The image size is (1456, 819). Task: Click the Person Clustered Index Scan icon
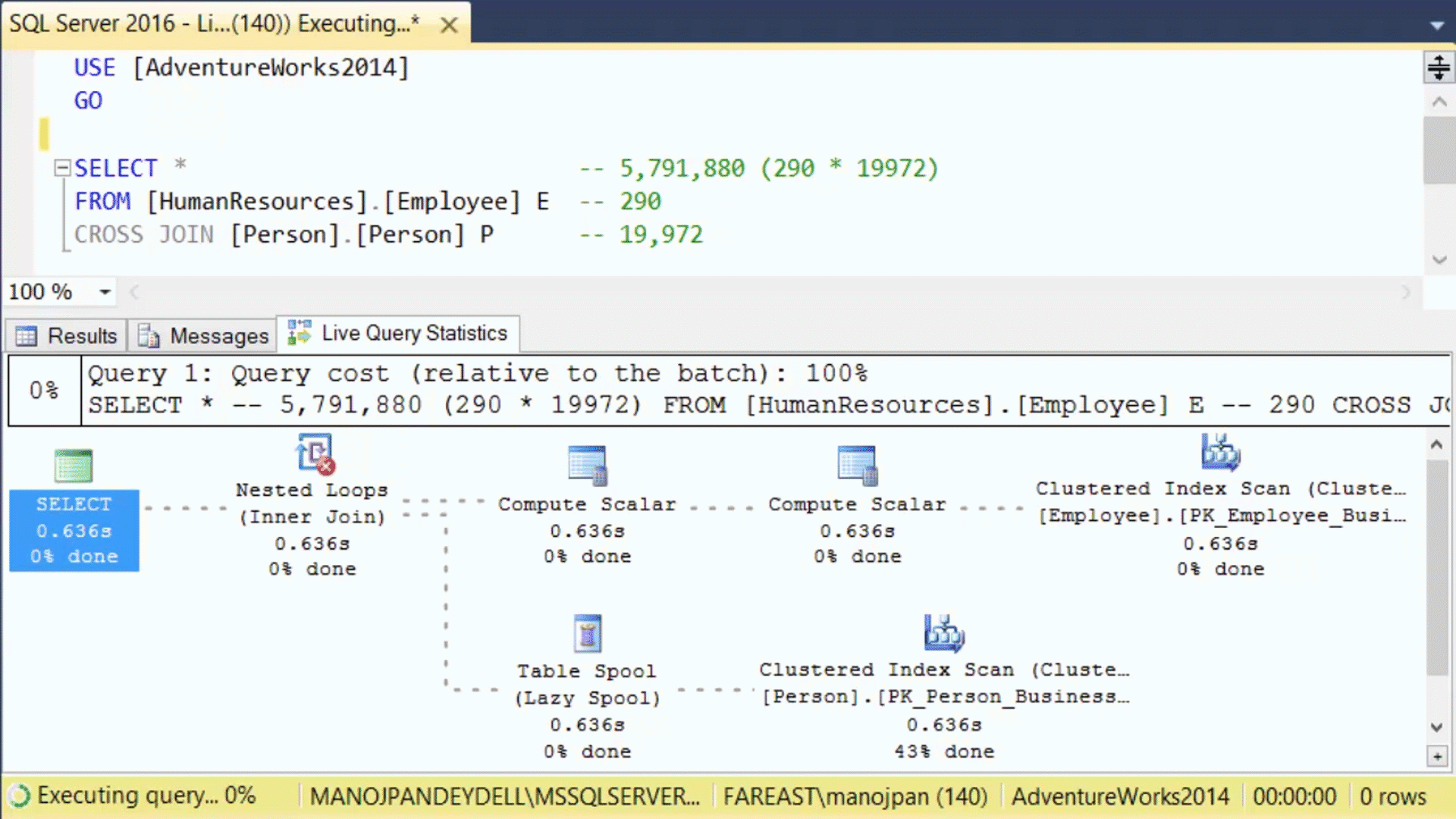[943, 633]
